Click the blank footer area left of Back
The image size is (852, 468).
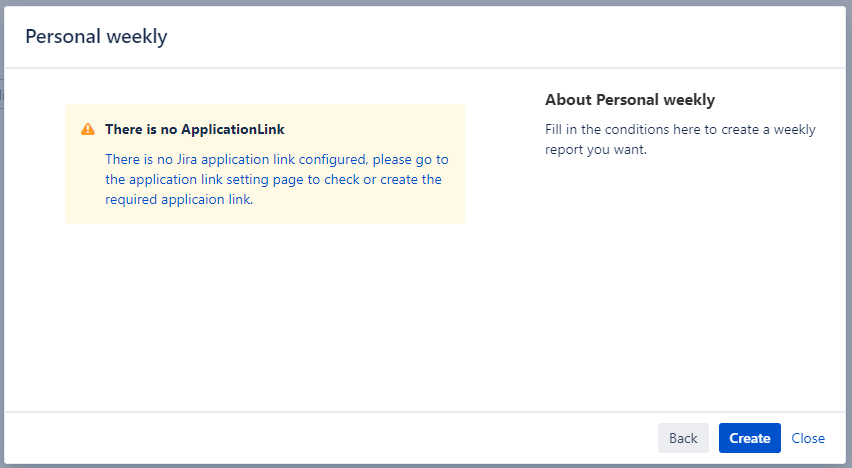tap(330, 438)
